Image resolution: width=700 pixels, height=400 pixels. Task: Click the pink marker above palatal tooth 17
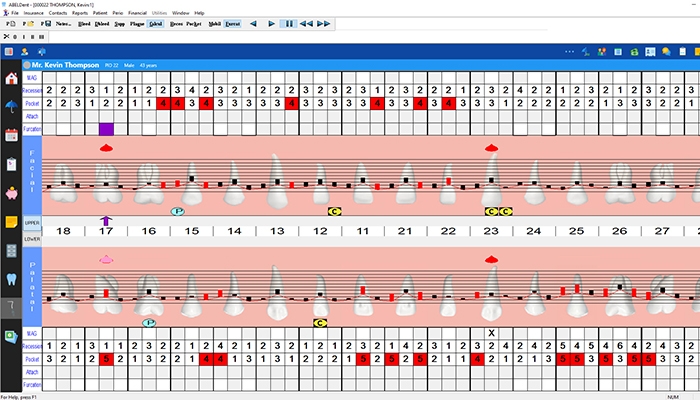(x=106, y=259)
